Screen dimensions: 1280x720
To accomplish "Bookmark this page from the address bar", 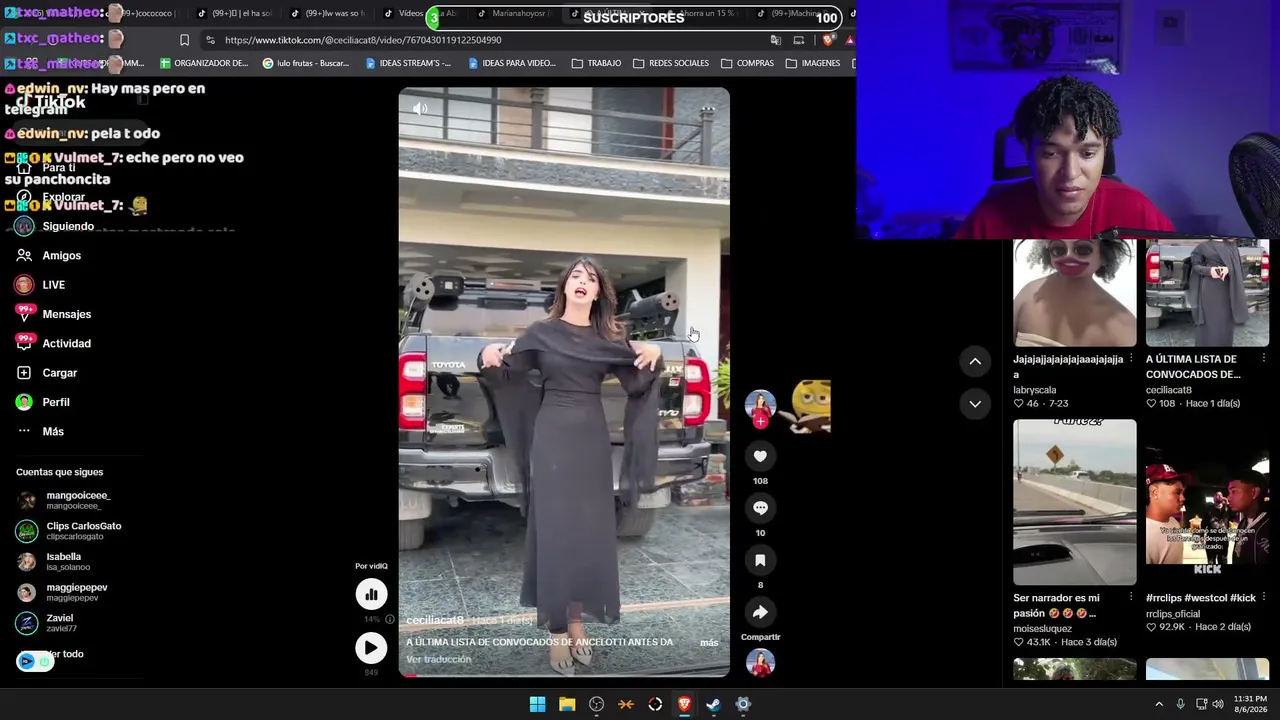I will pos(184,40).
